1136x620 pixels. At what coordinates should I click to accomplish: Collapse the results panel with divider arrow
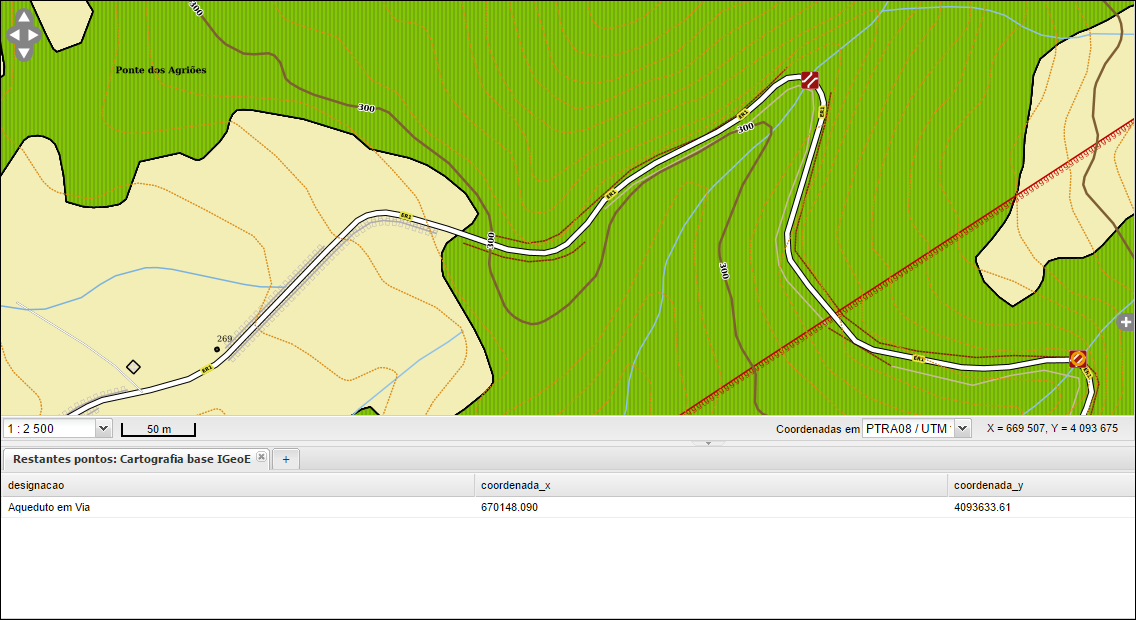(x=708, y=442)
